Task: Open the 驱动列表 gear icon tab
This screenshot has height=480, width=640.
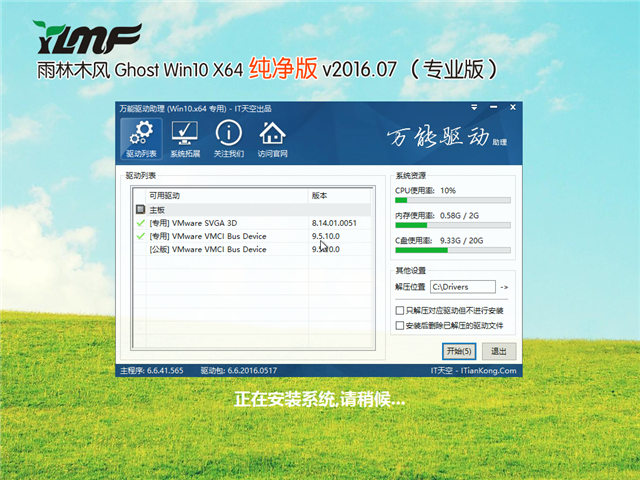Action: click(141, 139)
